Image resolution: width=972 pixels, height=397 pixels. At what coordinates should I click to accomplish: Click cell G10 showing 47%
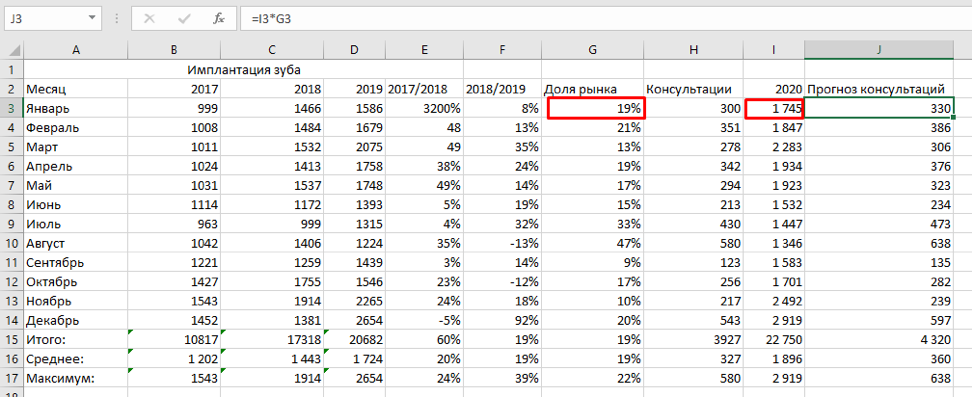tap(593, 244)
